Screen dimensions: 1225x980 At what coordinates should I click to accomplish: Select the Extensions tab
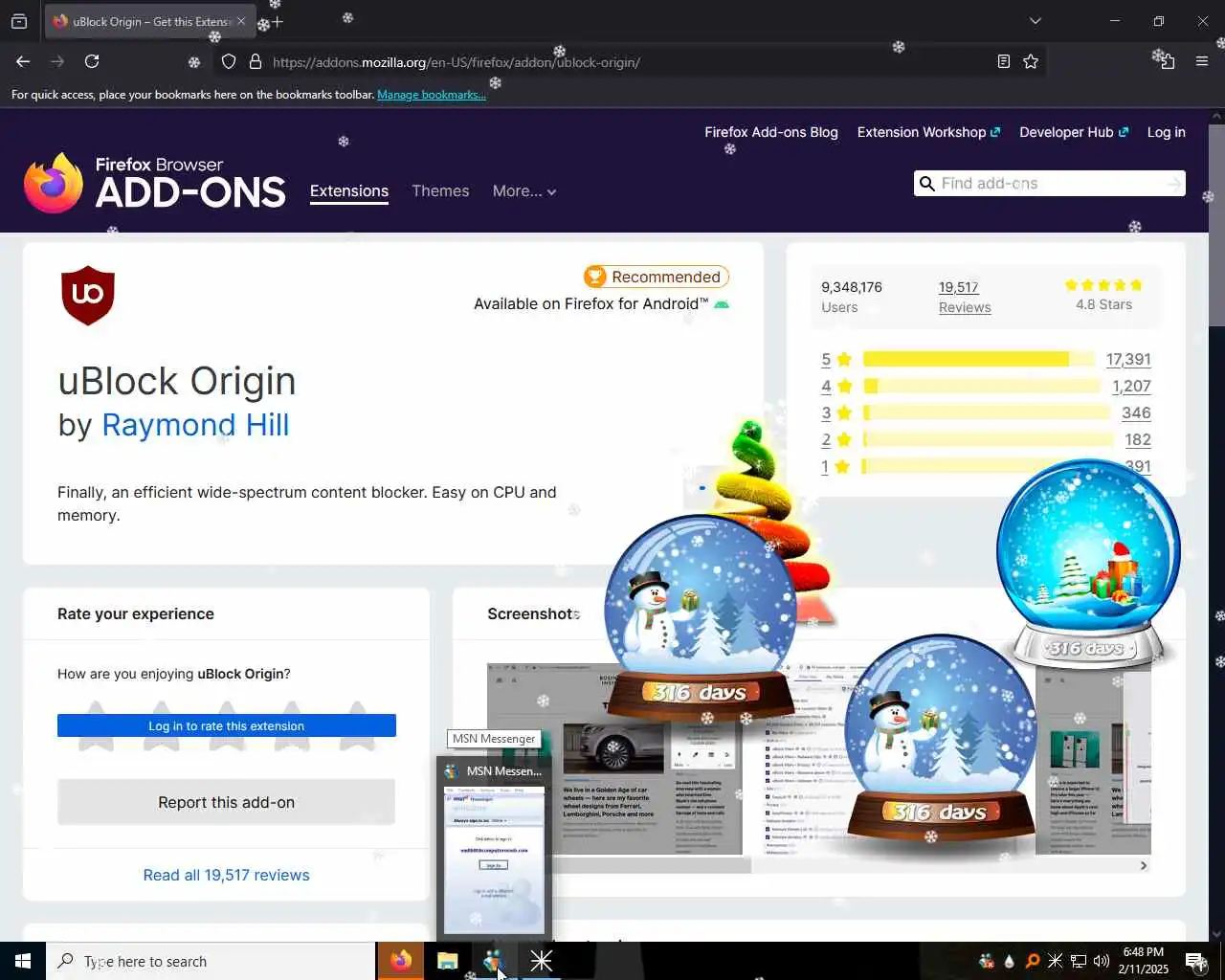pos(349,190)
